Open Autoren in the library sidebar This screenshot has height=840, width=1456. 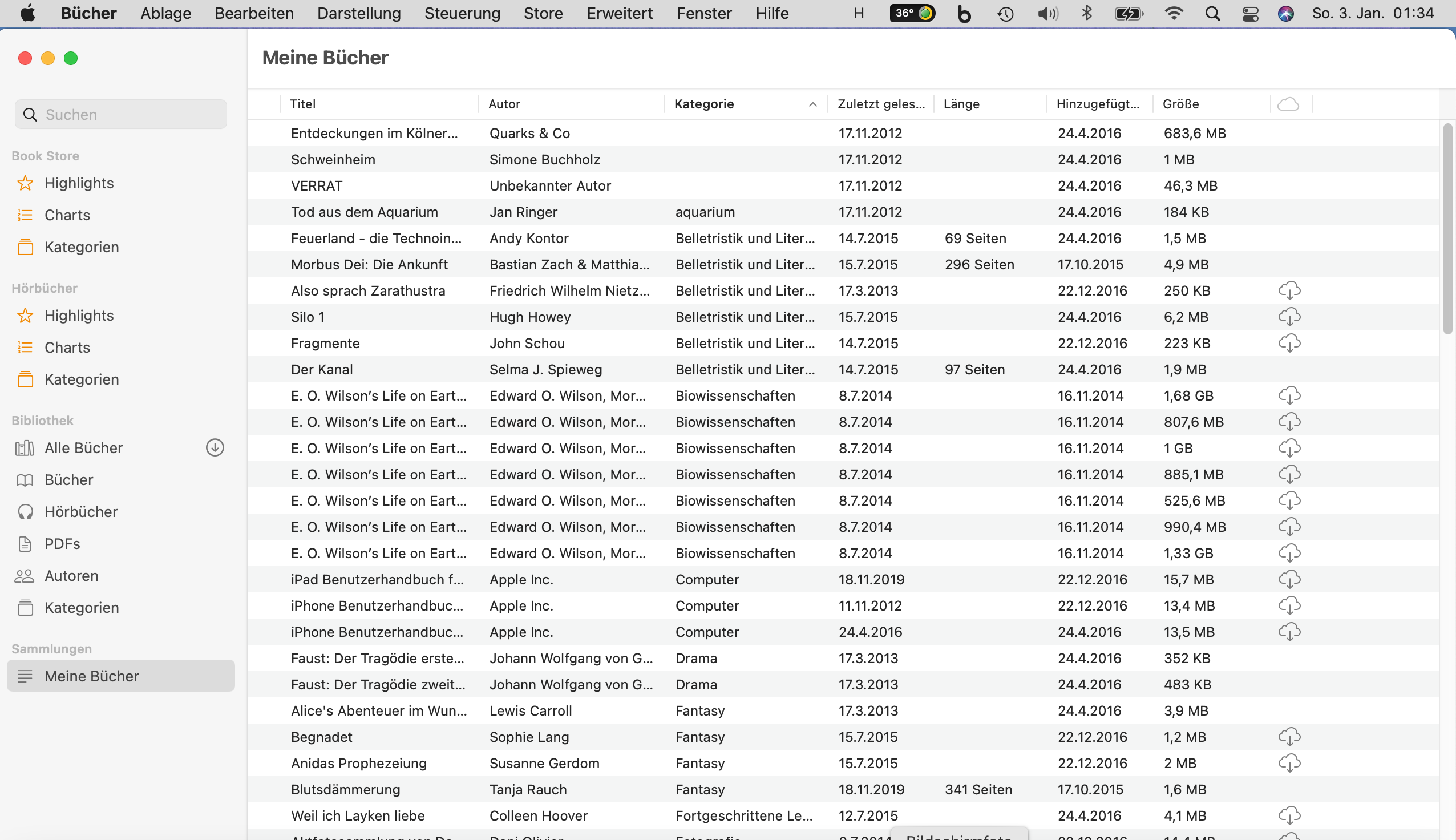coord(71,575)
